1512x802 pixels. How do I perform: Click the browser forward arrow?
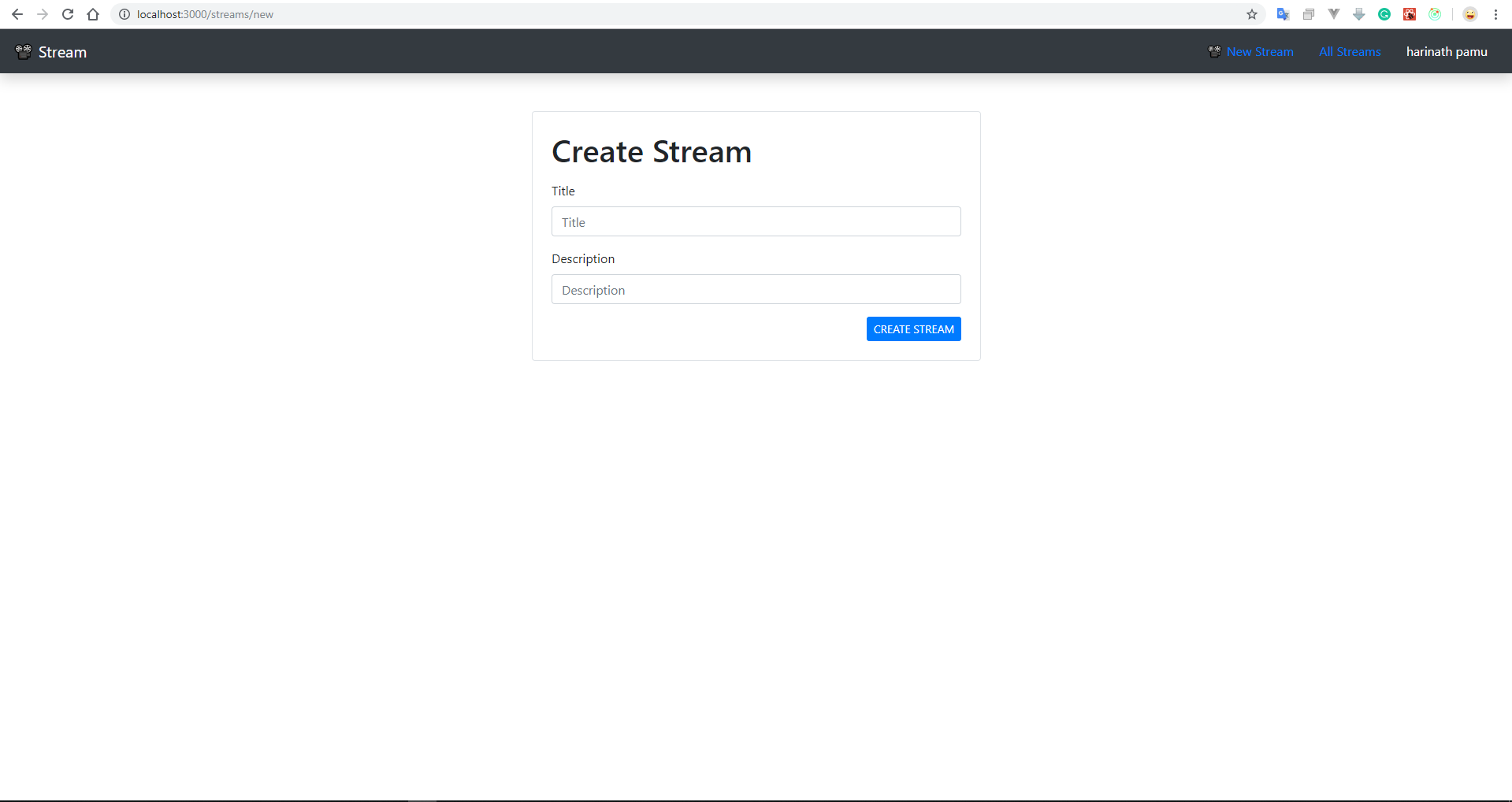43,14
